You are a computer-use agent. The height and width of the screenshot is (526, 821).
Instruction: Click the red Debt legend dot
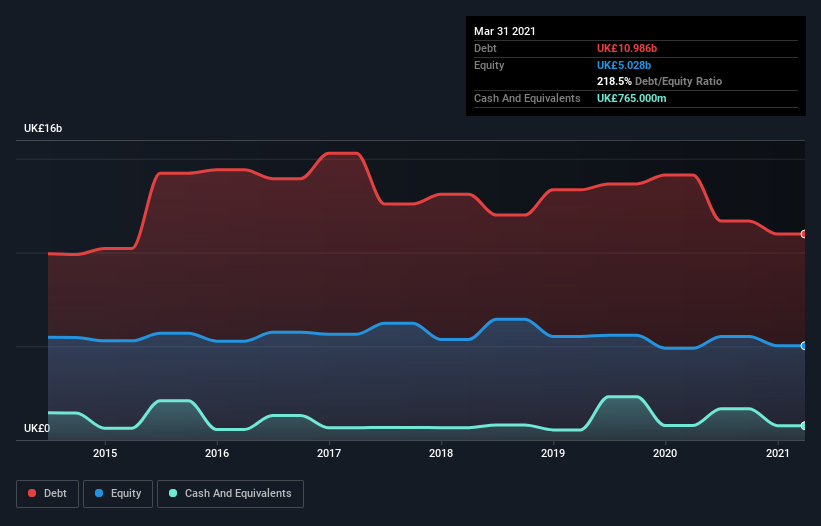32,493
